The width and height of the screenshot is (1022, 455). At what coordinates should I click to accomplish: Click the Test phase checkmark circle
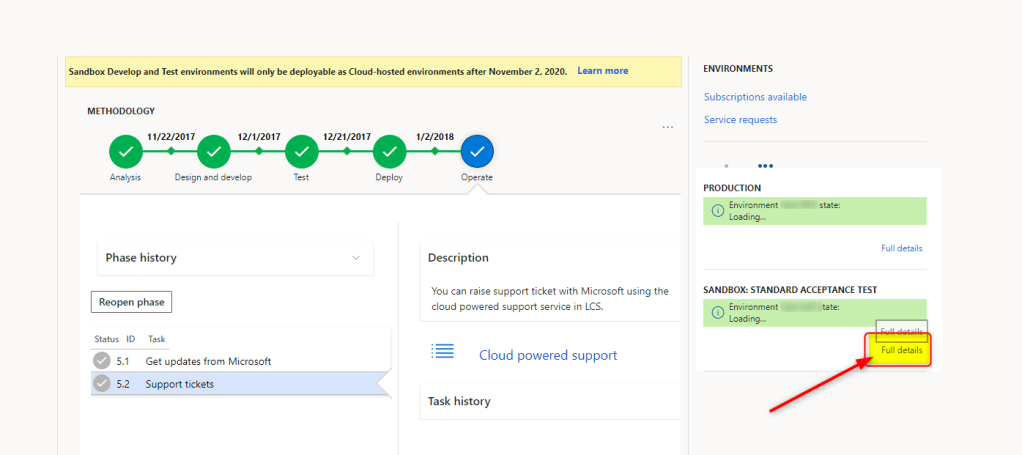(301, 152)
